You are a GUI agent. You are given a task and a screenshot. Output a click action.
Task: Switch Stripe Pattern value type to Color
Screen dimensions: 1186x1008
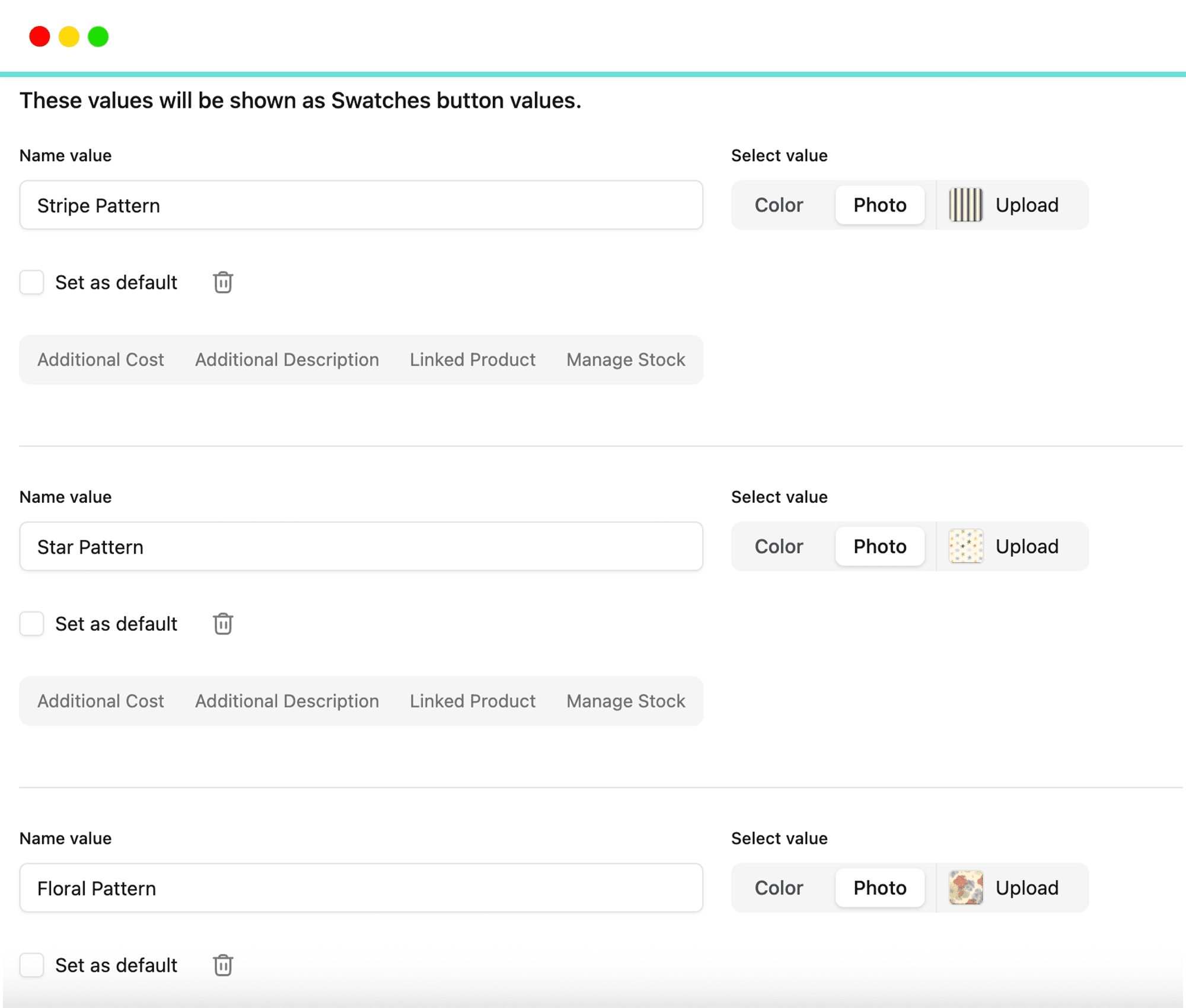pyautogui.click(x=779, y=205)
